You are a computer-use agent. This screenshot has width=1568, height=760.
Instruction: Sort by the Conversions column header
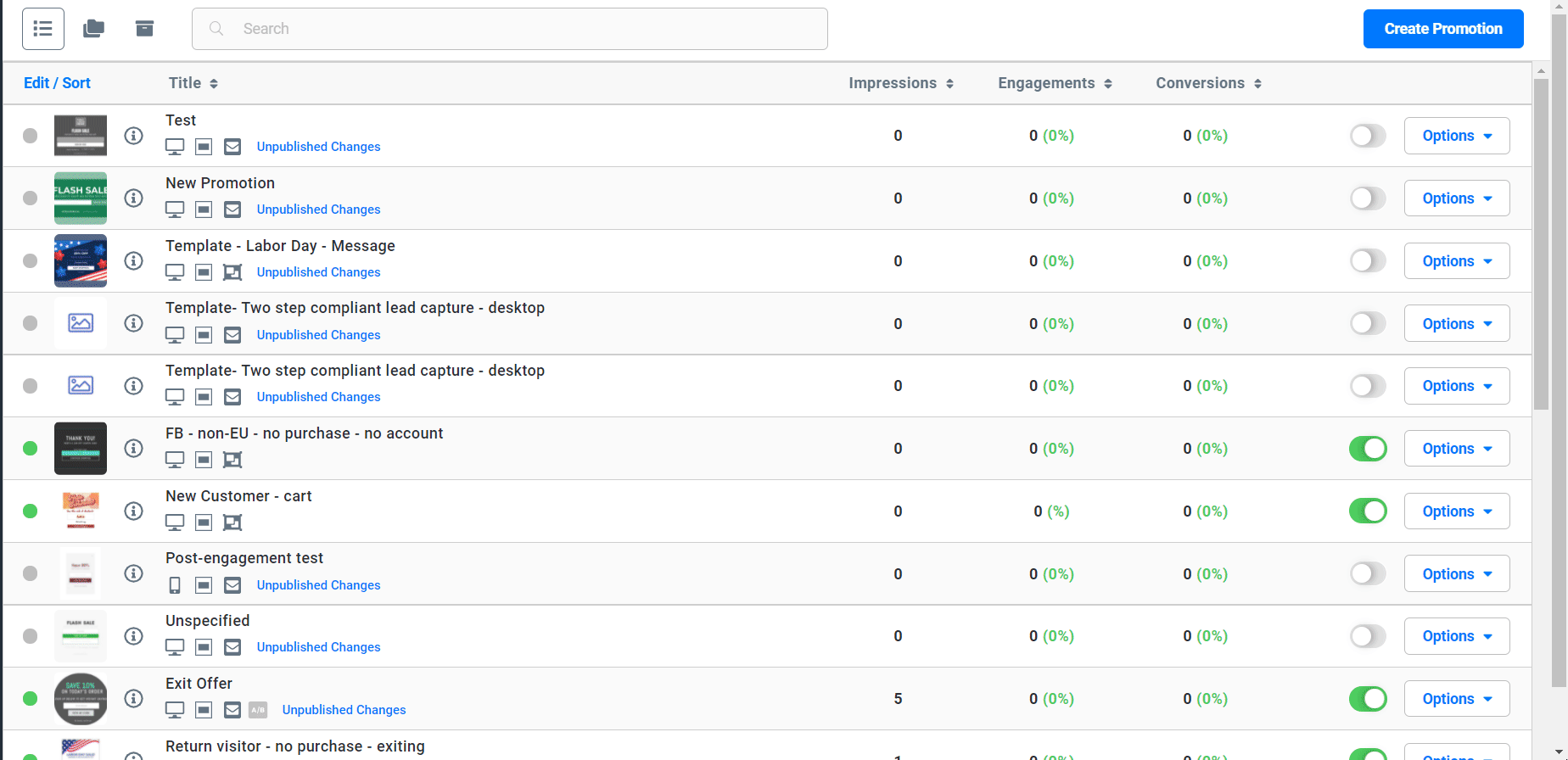[1207, 83]
